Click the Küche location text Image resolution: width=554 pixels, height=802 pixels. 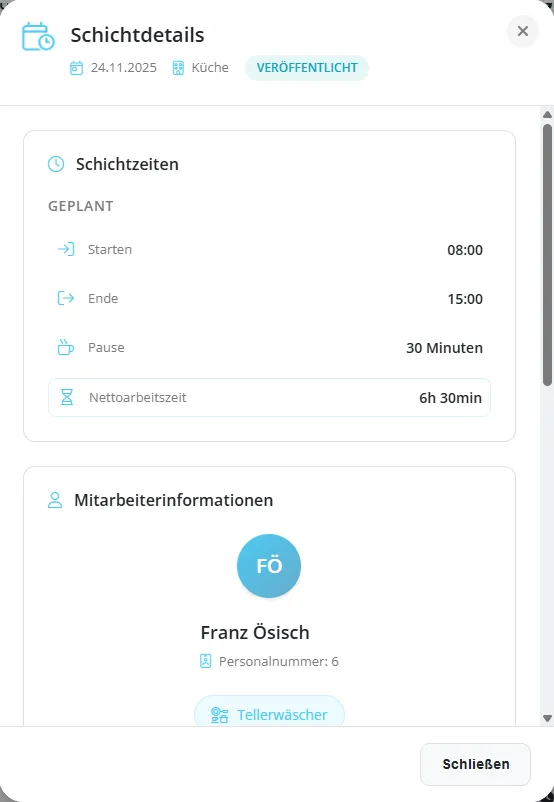point(210,68)
